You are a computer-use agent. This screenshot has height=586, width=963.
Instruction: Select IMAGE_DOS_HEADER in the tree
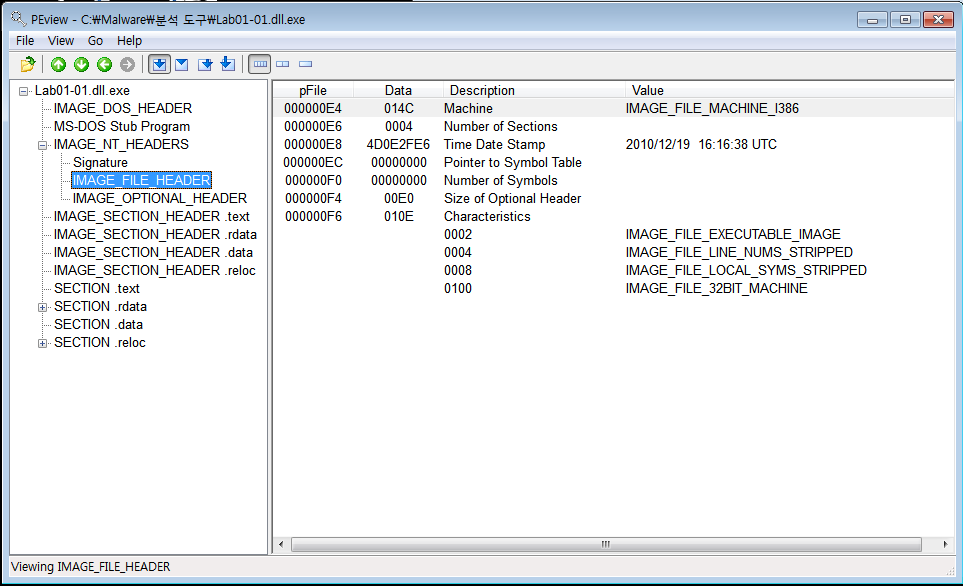pos(123,108)
